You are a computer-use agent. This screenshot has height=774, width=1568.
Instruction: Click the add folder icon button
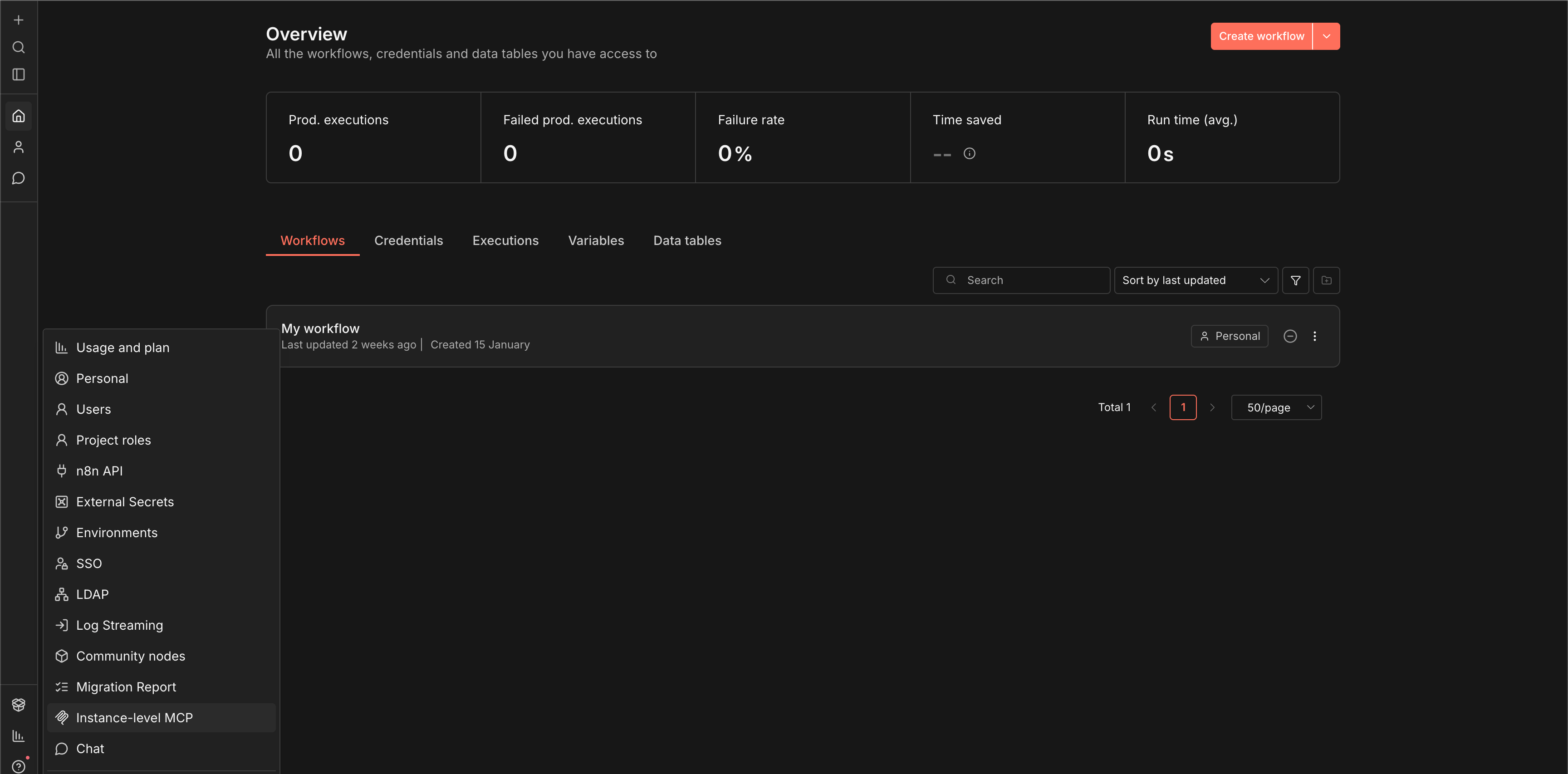[x=1326, y=280]
